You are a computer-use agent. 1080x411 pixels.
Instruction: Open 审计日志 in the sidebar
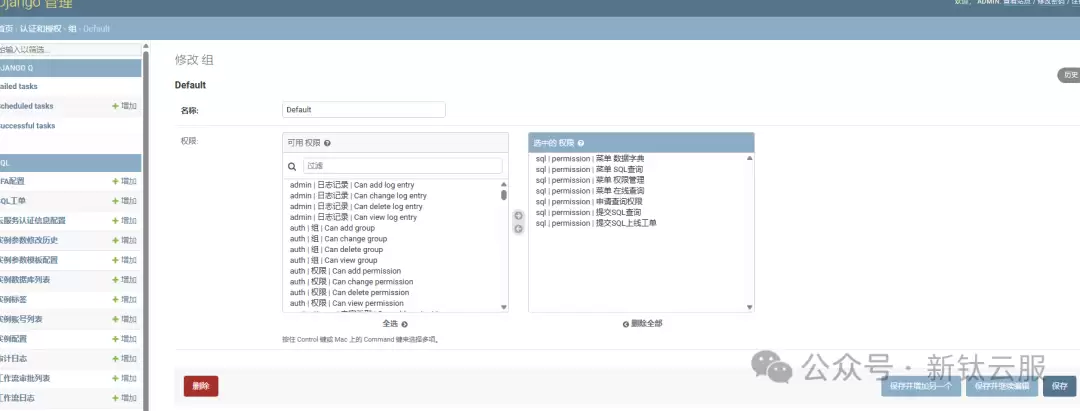14,359
